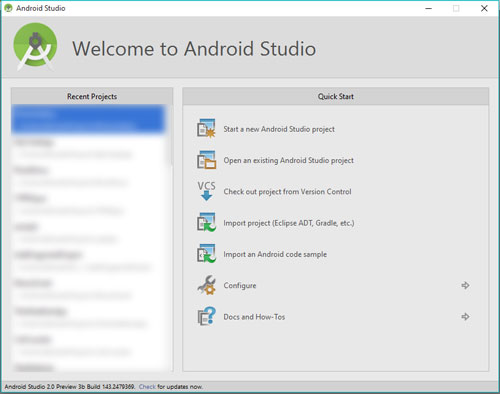Click the new Android Studio project icon
500x394 pixels.
pyautogui.click(x=206, y=129)
